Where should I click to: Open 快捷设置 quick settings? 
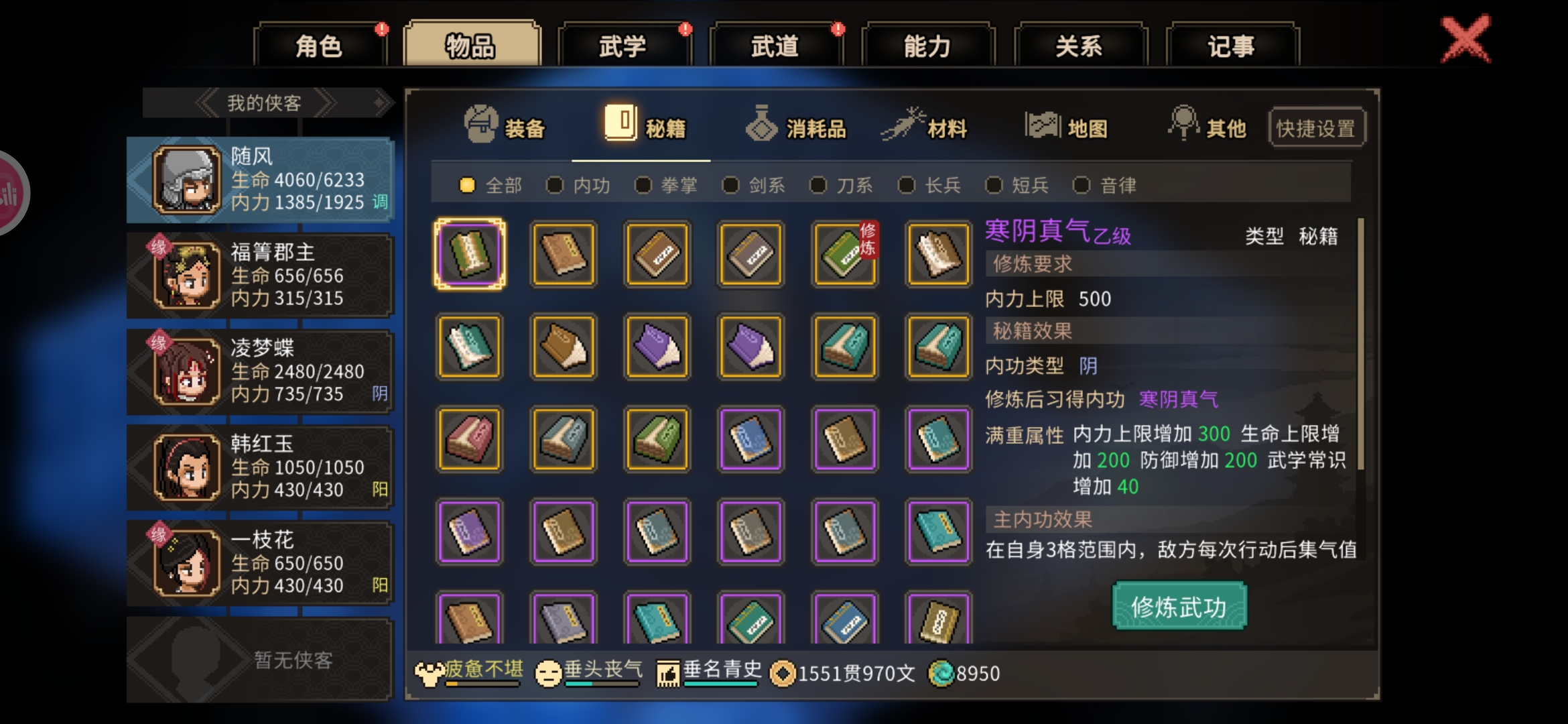point(1316,127)
